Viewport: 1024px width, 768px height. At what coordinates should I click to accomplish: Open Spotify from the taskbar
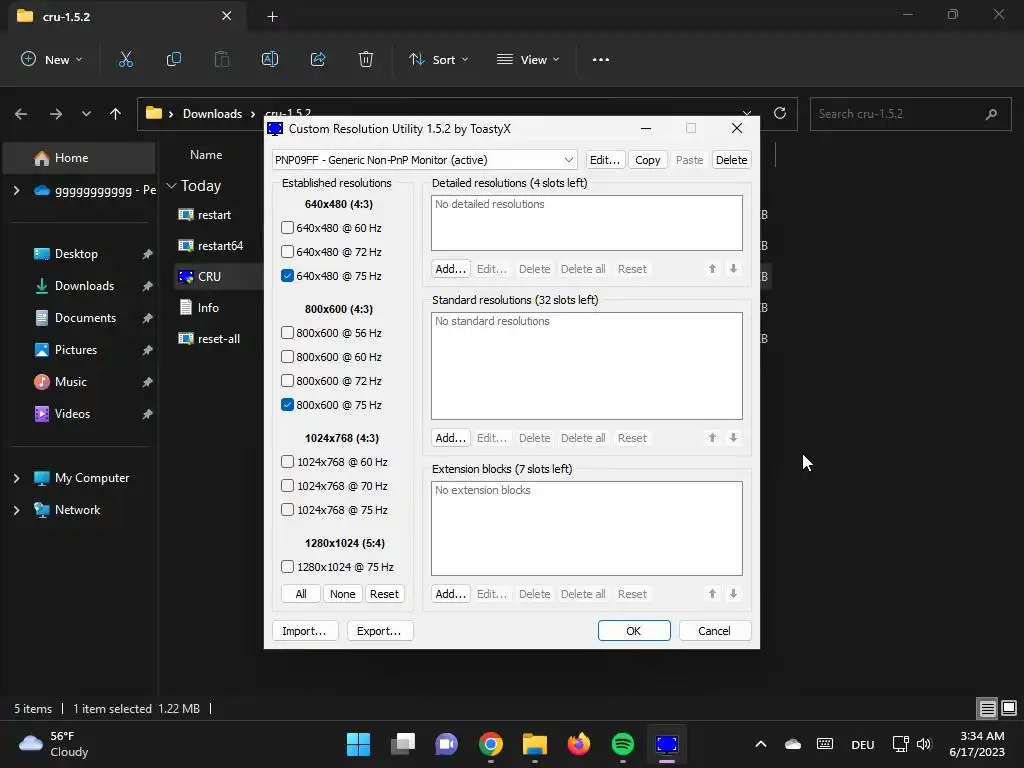point(623,744)
